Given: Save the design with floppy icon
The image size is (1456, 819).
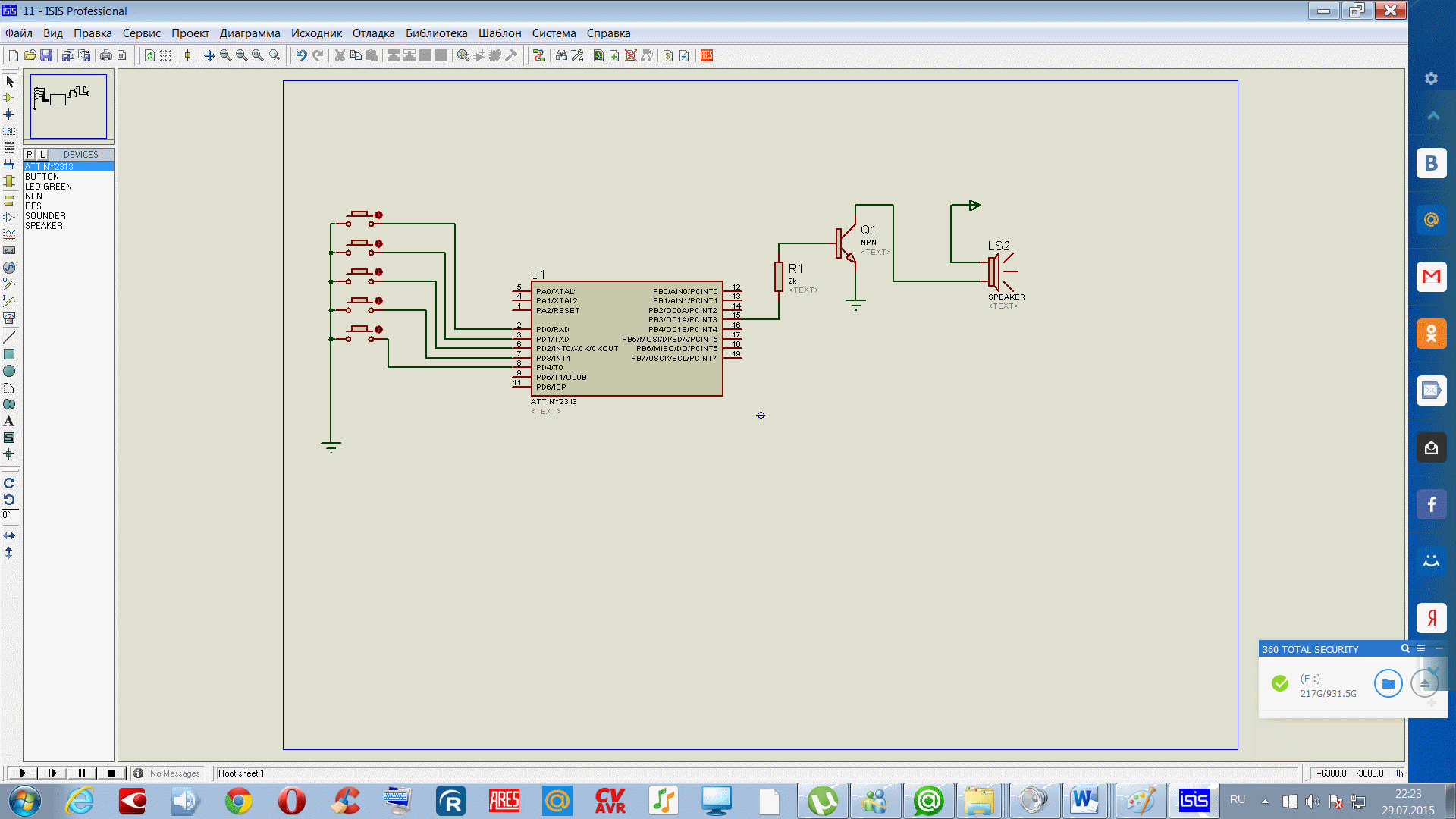Looking at the screenshot, I should [46, 55].
